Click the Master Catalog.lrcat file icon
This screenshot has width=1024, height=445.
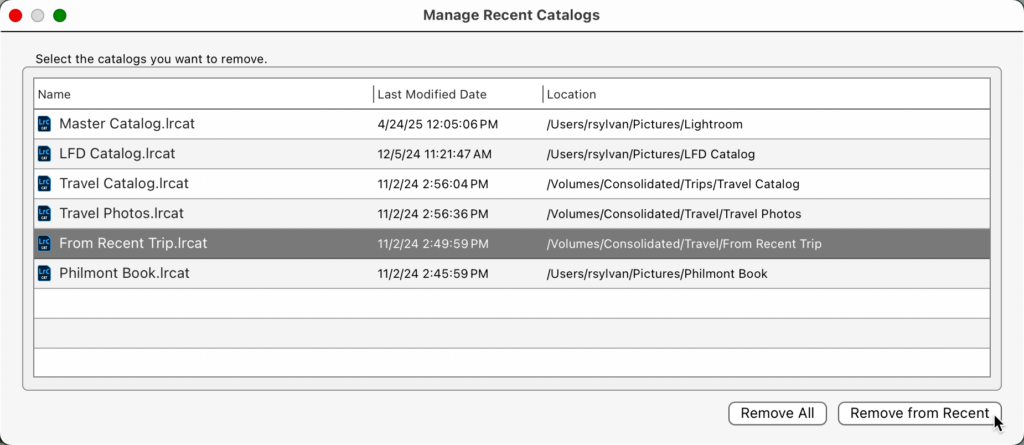[x=44, y=124]
